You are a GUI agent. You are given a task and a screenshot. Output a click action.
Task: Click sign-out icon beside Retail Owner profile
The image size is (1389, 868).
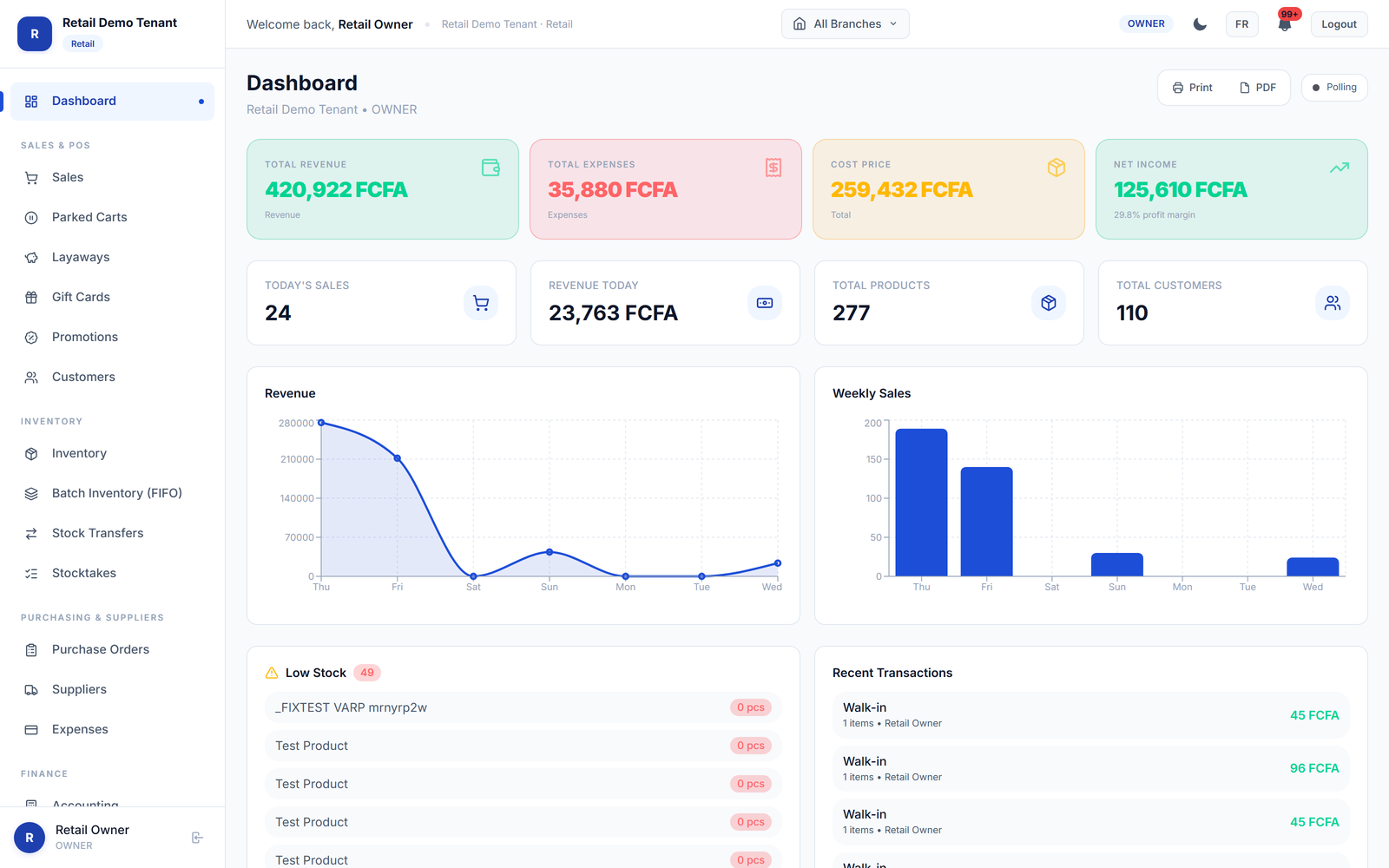(197, 838)
